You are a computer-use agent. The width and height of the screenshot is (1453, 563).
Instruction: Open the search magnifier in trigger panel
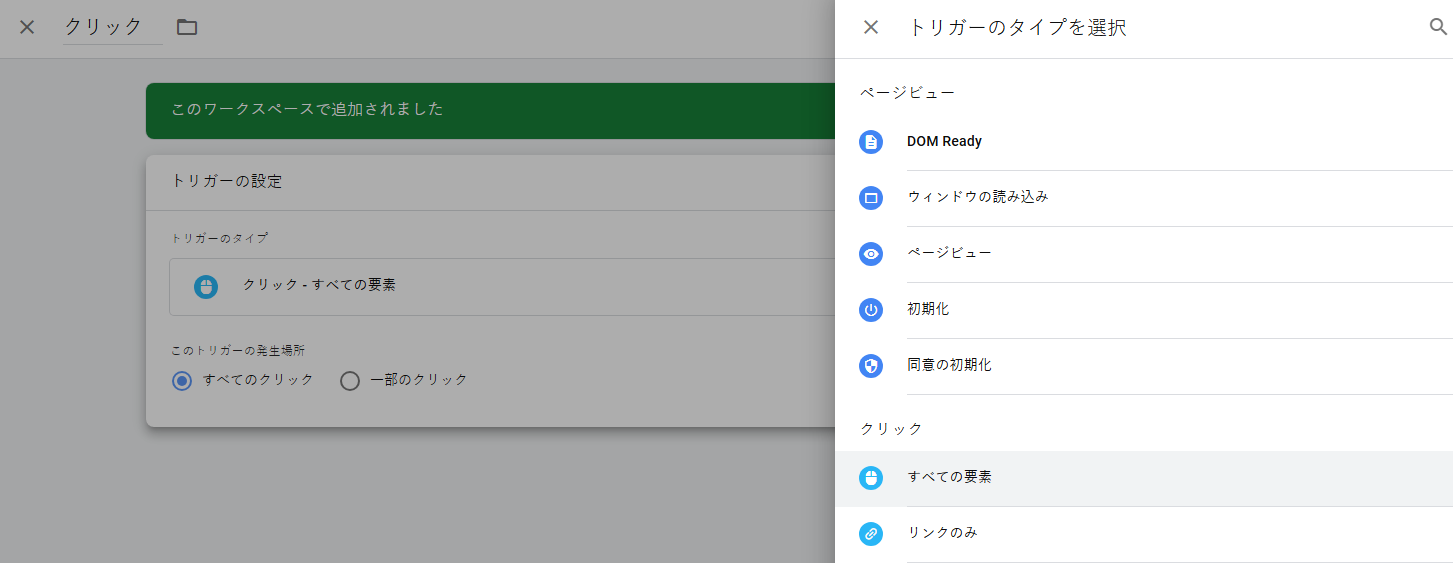(x=1438, y=27)
